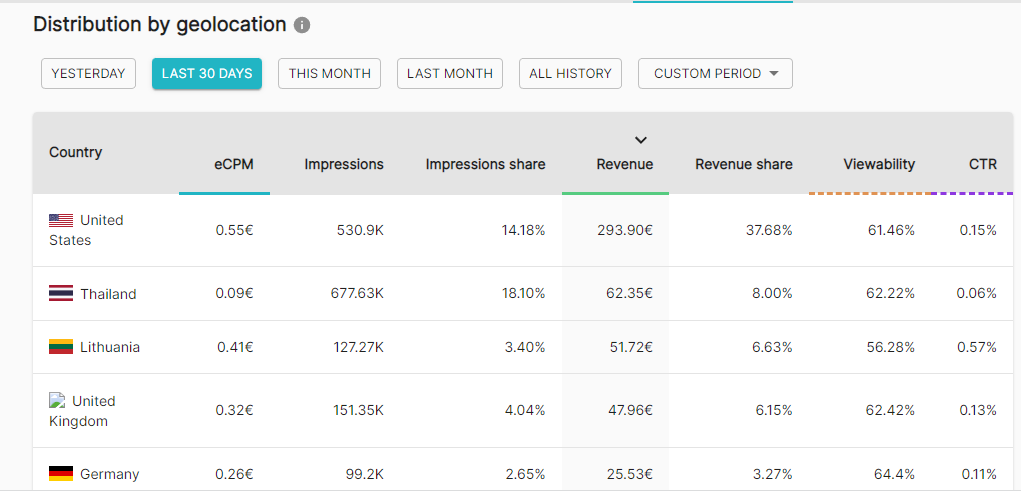Click the 530.9K impressions value

tap(360, 230)
